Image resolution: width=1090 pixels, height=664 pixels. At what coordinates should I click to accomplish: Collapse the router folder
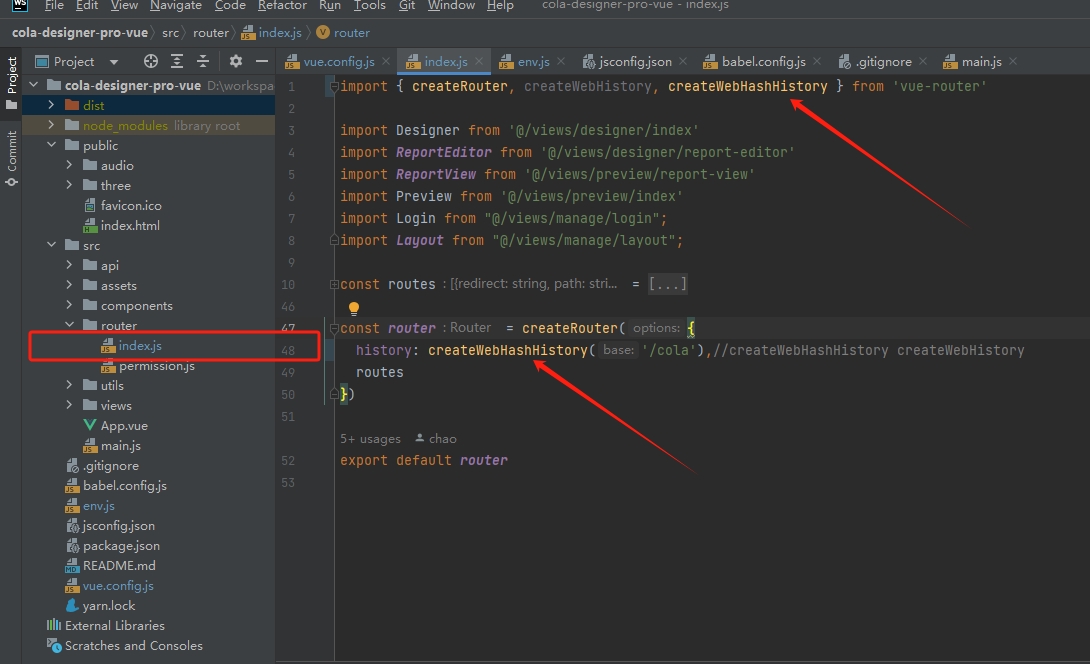[69, 326]
